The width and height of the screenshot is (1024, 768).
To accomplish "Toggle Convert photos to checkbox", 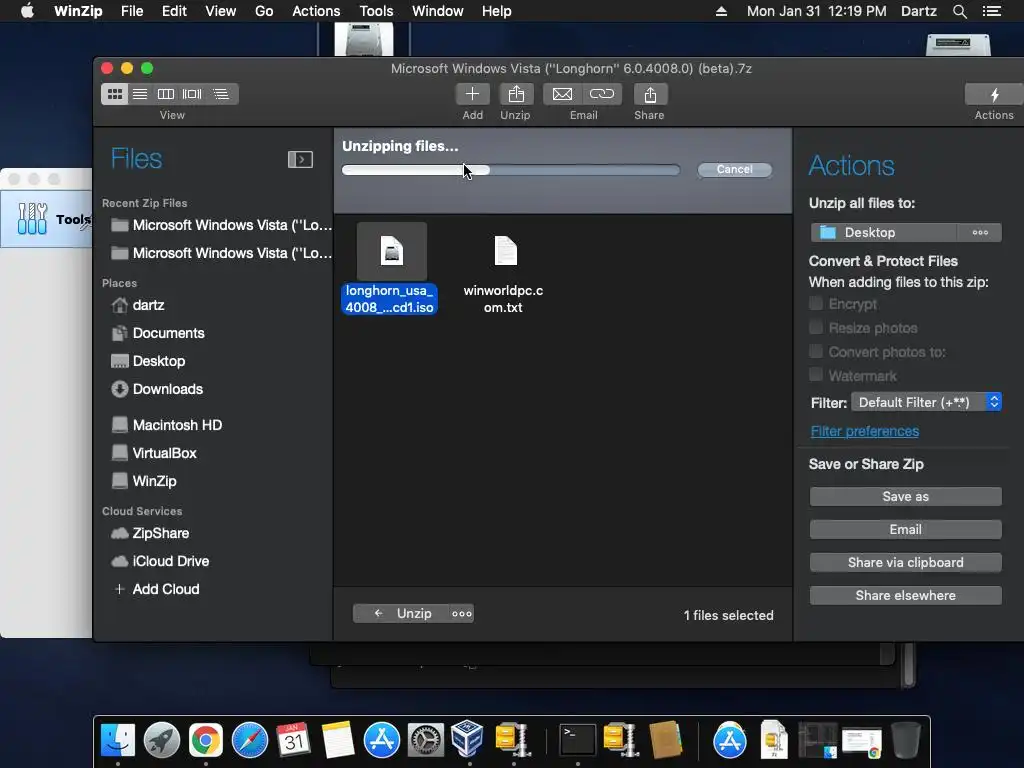I will [816, 352].
